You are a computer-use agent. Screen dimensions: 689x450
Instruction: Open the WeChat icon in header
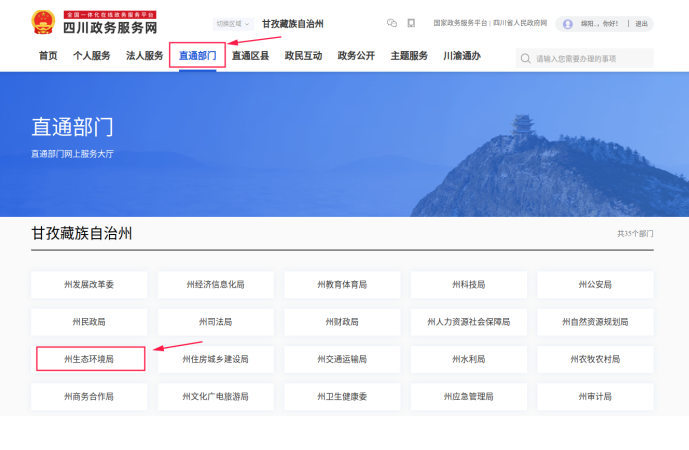click(x=392, y=23)
